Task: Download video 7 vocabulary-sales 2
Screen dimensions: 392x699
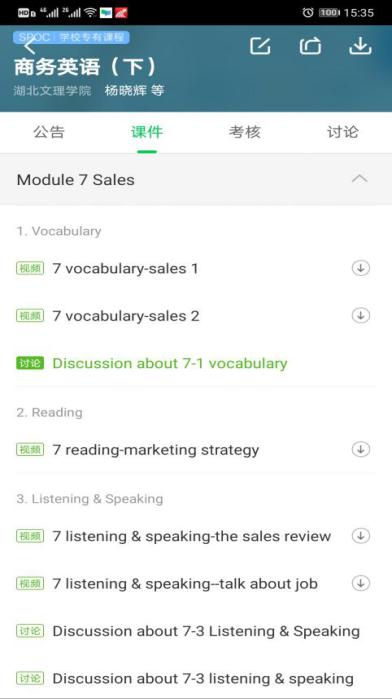Action: point(361,316)
